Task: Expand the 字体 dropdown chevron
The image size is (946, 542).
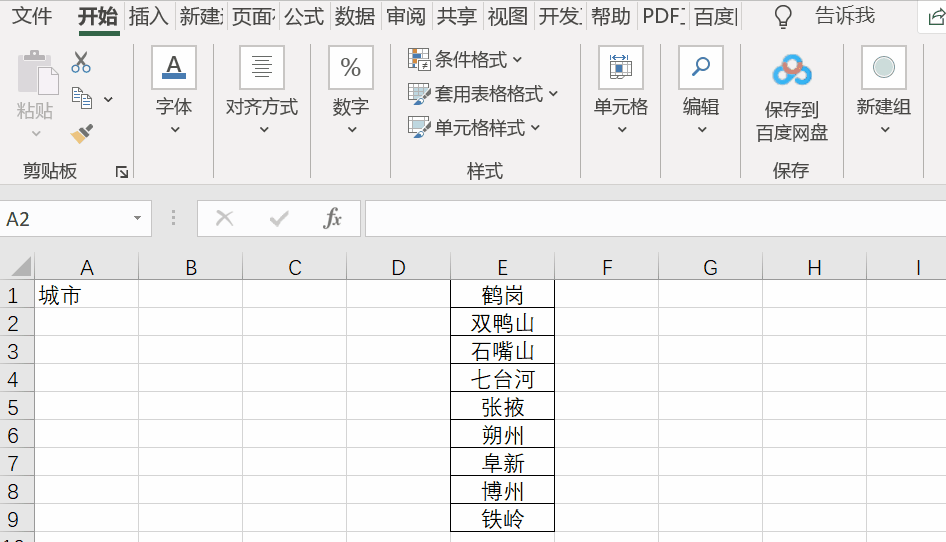Action: (175, 129)
